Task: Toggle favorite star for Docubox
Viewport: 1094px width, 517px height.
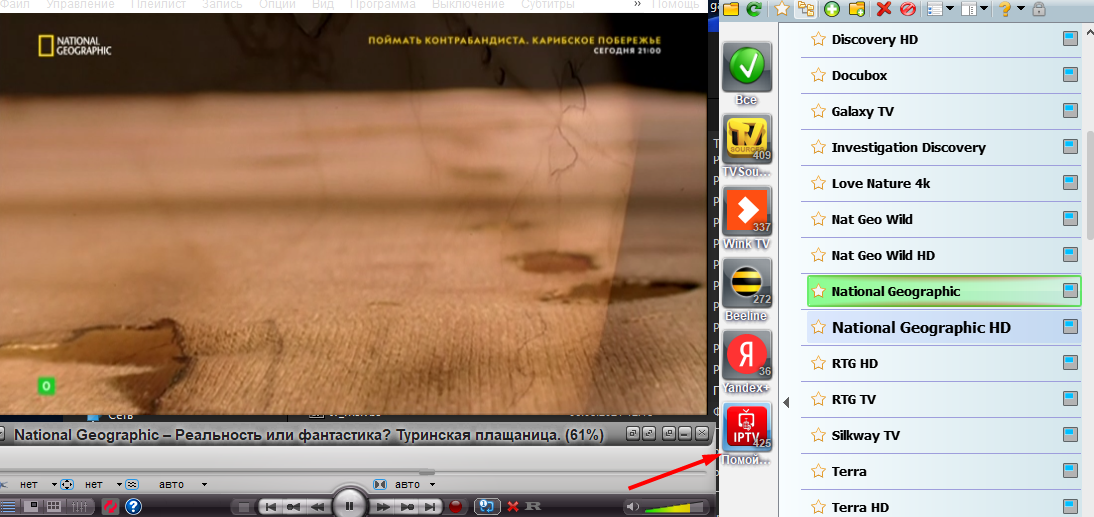Action: 818,75
